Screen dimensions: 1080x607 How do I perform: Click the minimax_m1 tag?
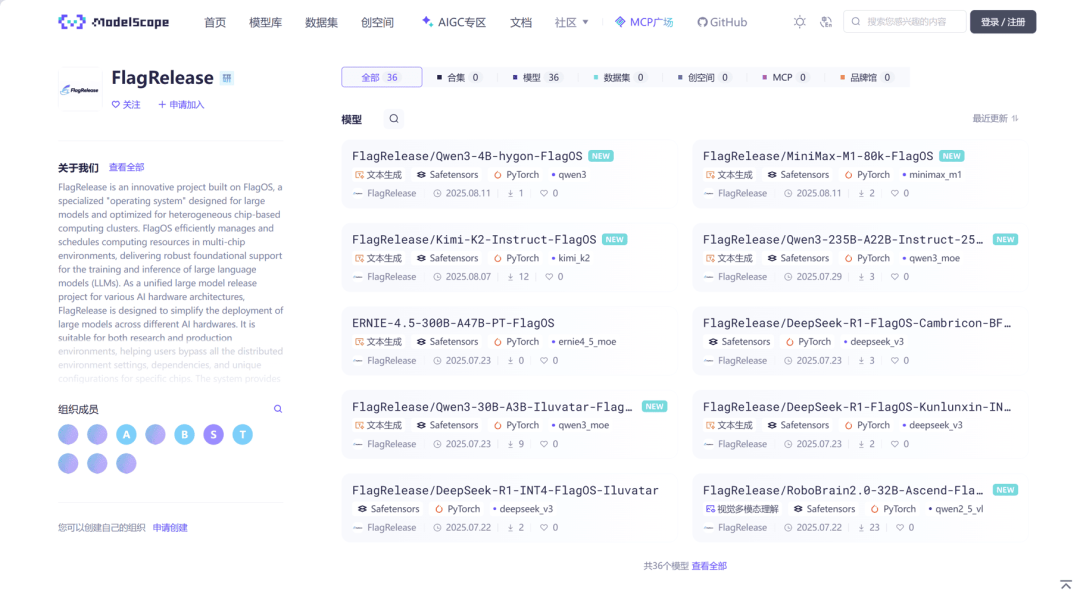point(932,175)
